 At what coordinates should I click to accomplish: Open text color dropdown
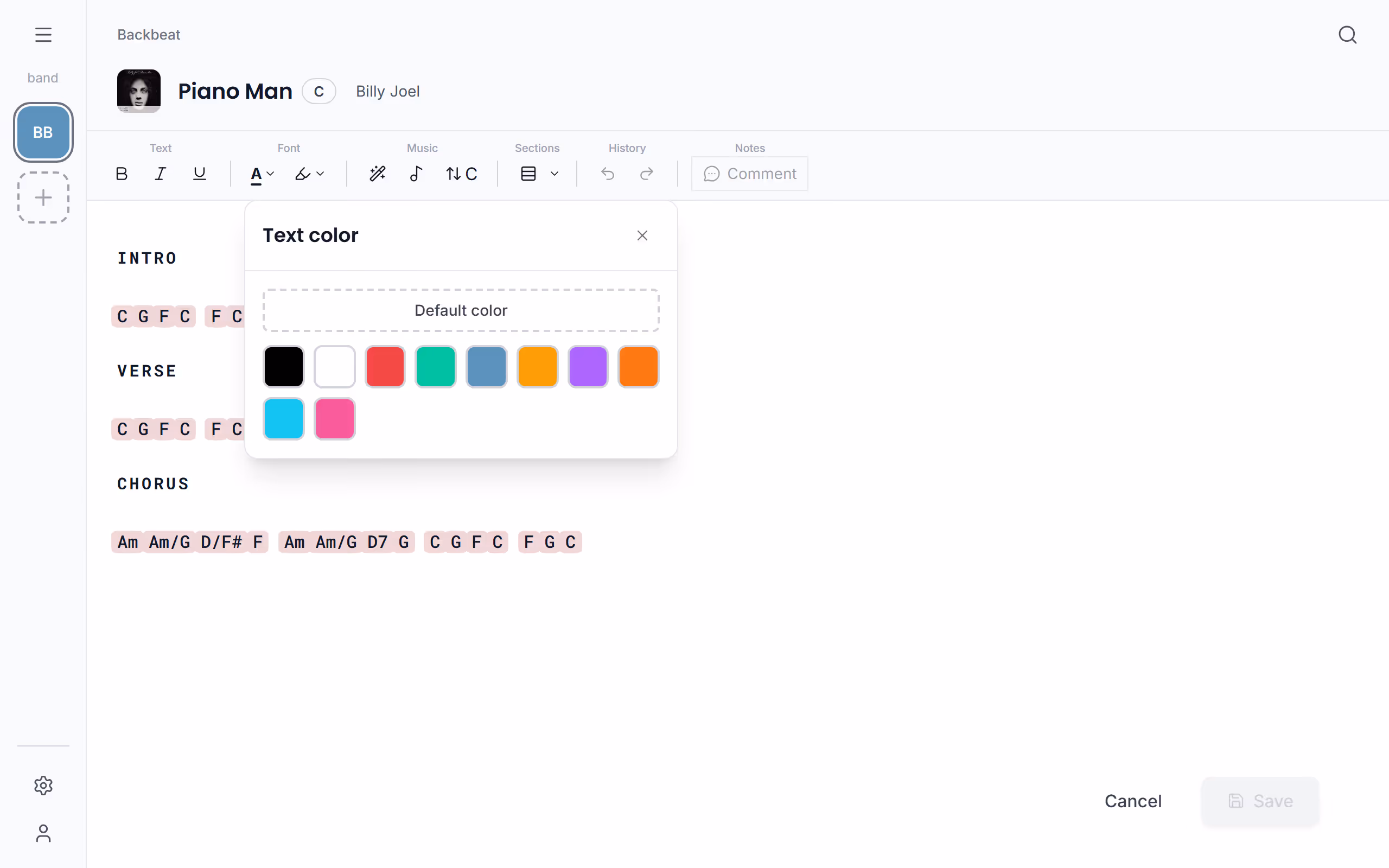(x=262, y=174)
